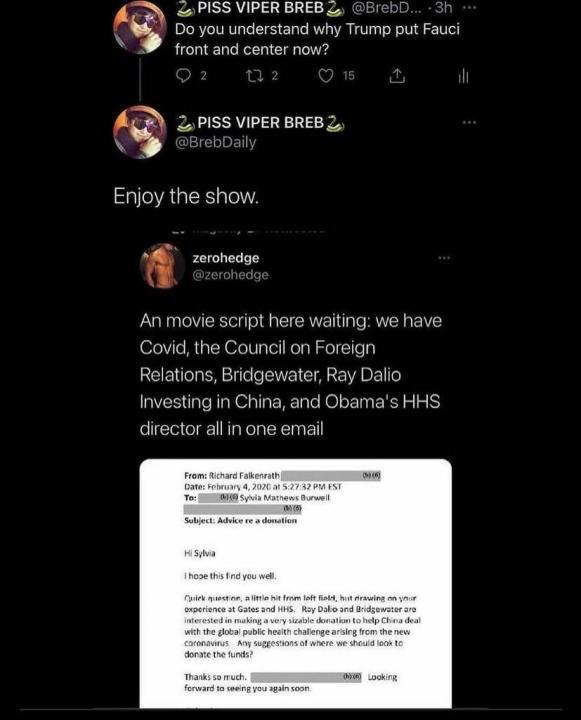Open the tweet asking about Trump and Fauci
Image resolution: width=581 pixels, height=720 pixels.
tap(317, 39)
